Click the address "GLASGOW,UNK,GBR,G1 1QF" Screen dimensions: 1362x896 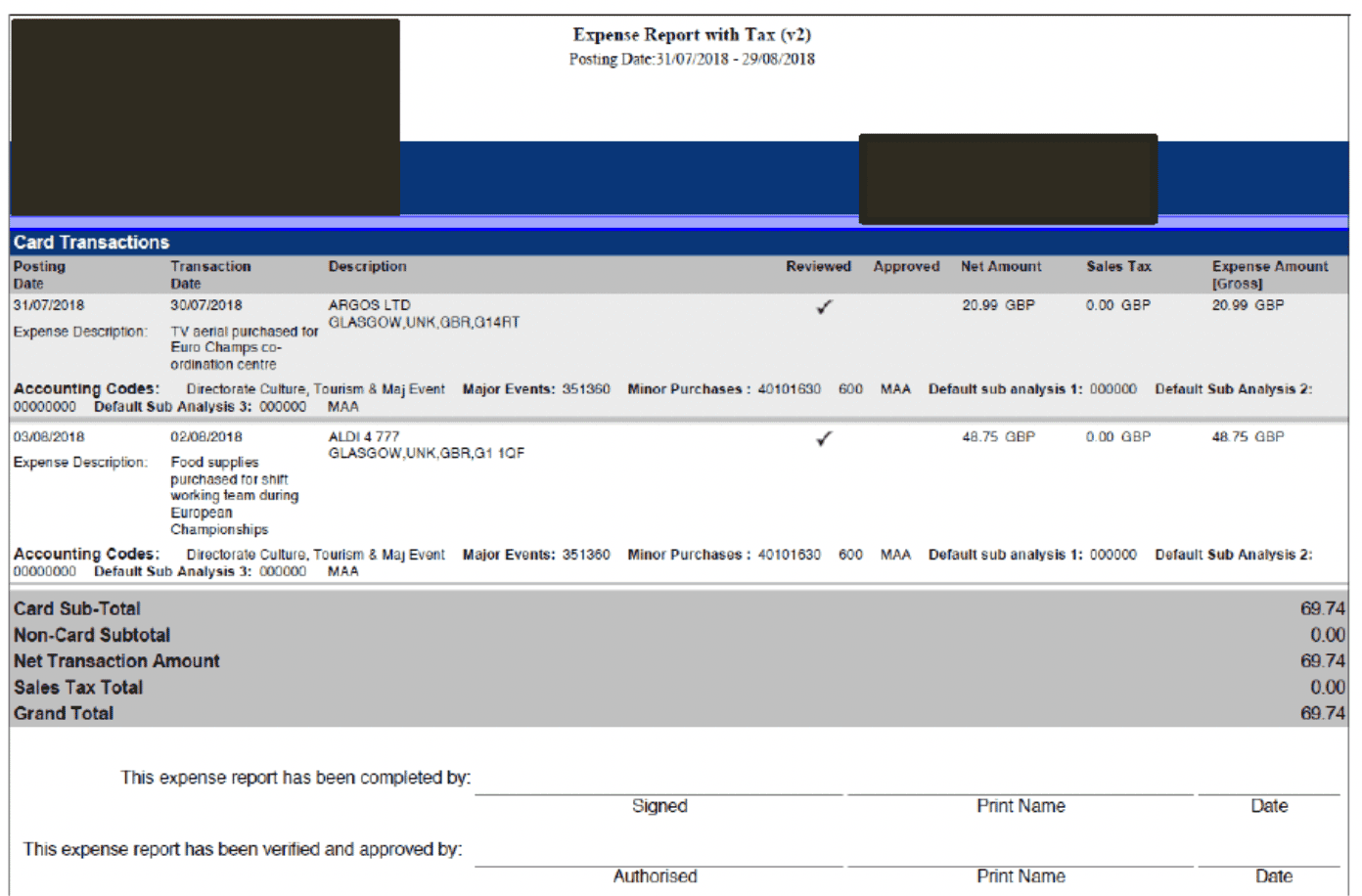click(x=427, y=453)
